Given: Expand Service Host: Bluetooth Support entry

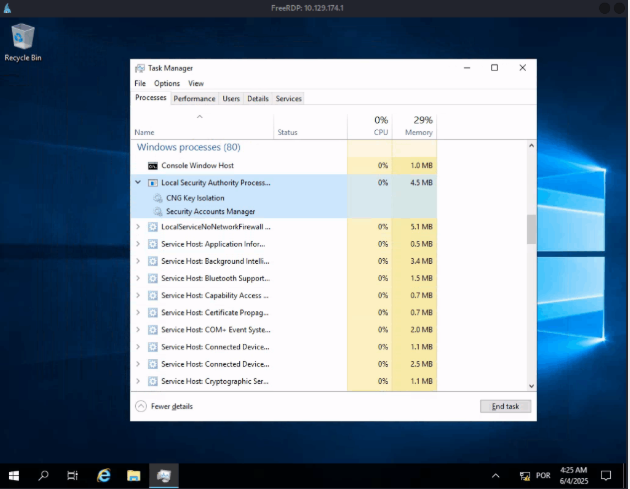Looking at the screenshot, I should [138, 278].
